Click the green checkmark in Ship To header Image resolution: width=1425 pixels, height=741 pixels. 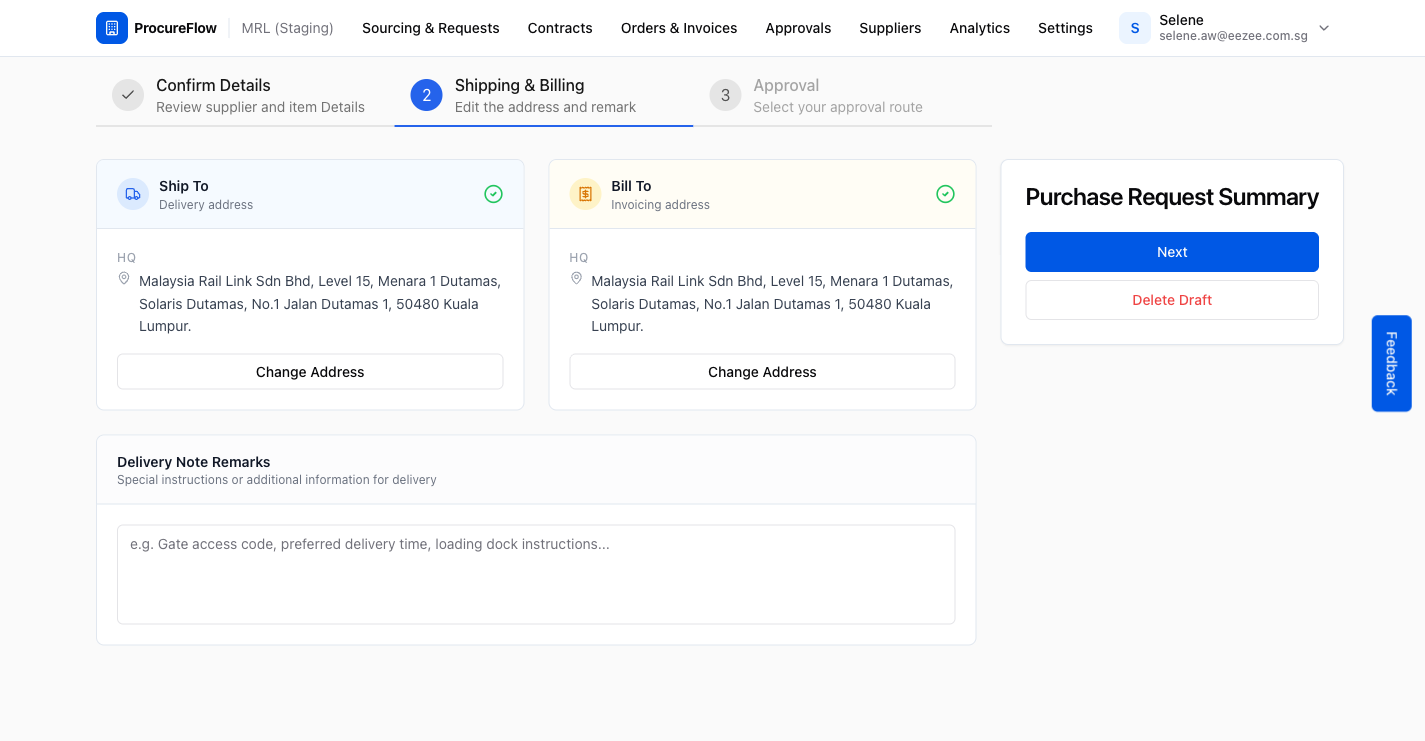tap(493, 194)
